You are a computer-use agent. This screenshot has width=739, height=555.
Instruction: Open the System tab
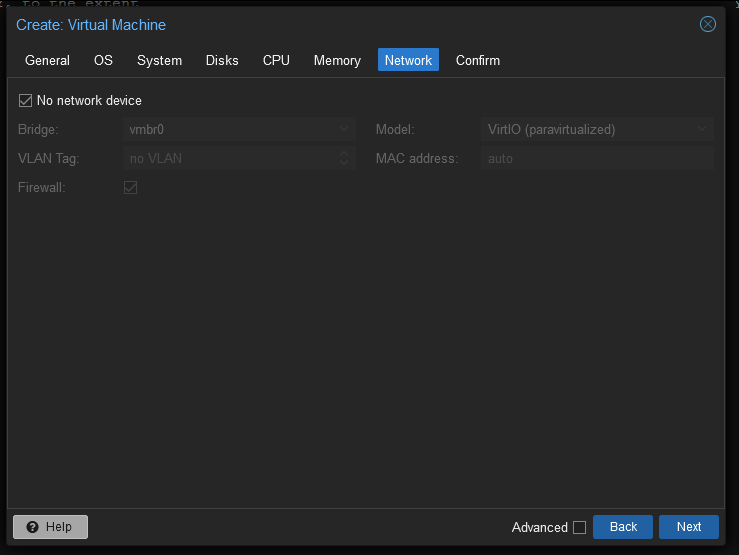[x=159, y=60]
